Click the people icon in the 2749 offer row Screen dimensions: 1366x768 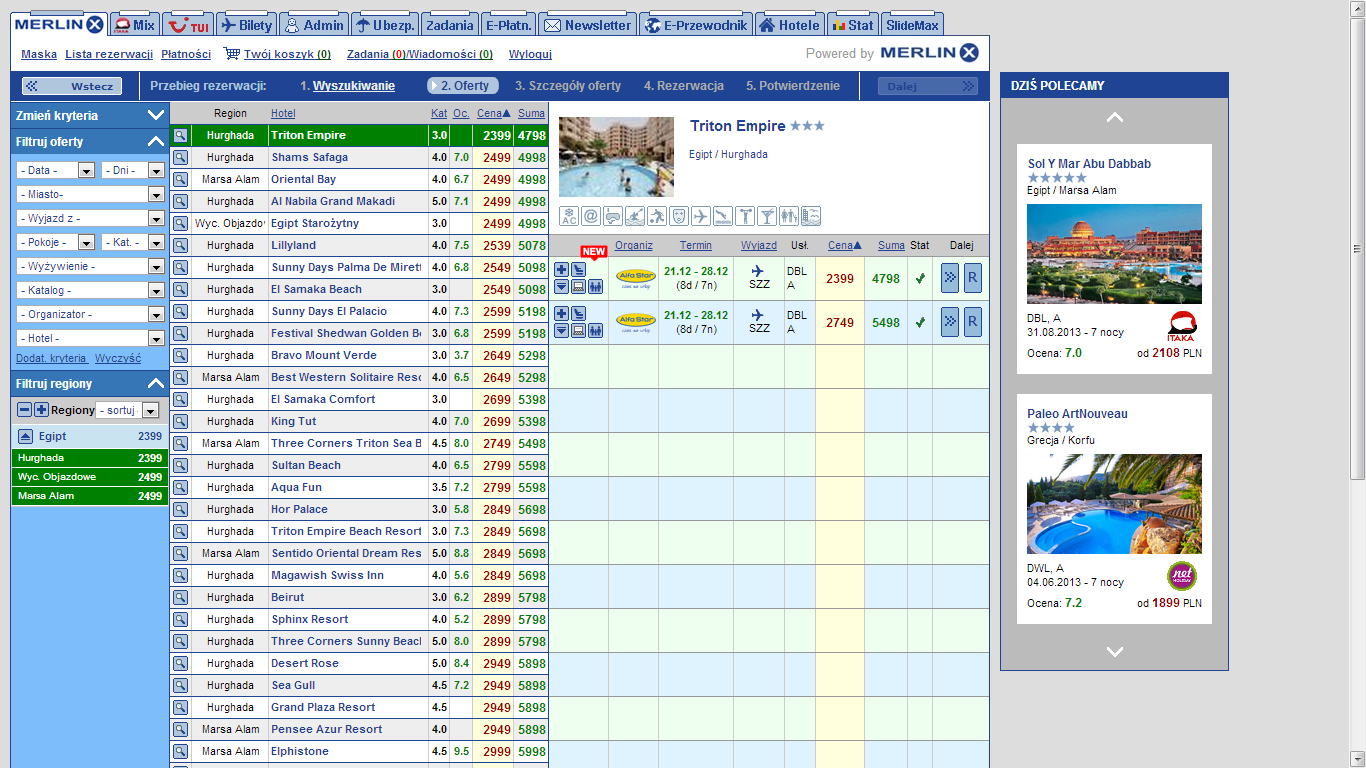[595, 331]
